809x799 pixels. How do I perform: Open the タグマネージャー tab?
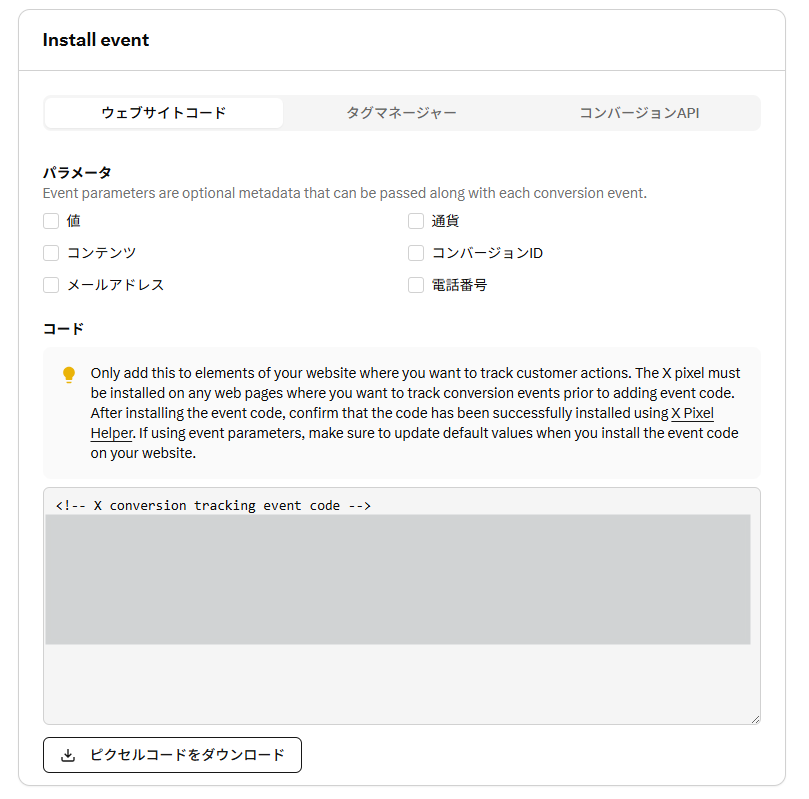(x=402, y=113)
